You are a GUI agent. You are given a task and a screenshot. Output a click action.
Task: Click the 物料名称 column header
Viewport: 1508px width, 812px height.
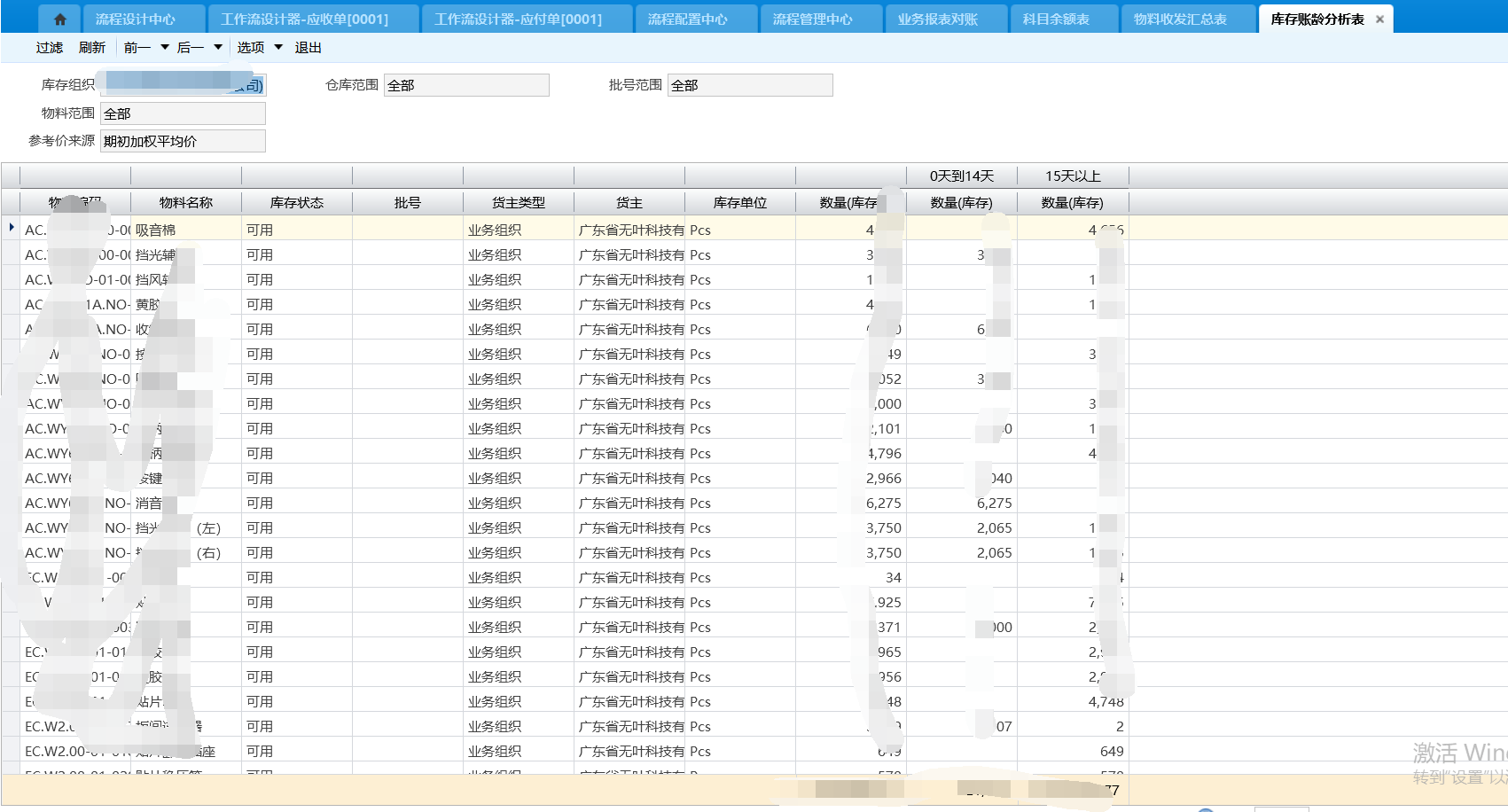coord(186,202)
